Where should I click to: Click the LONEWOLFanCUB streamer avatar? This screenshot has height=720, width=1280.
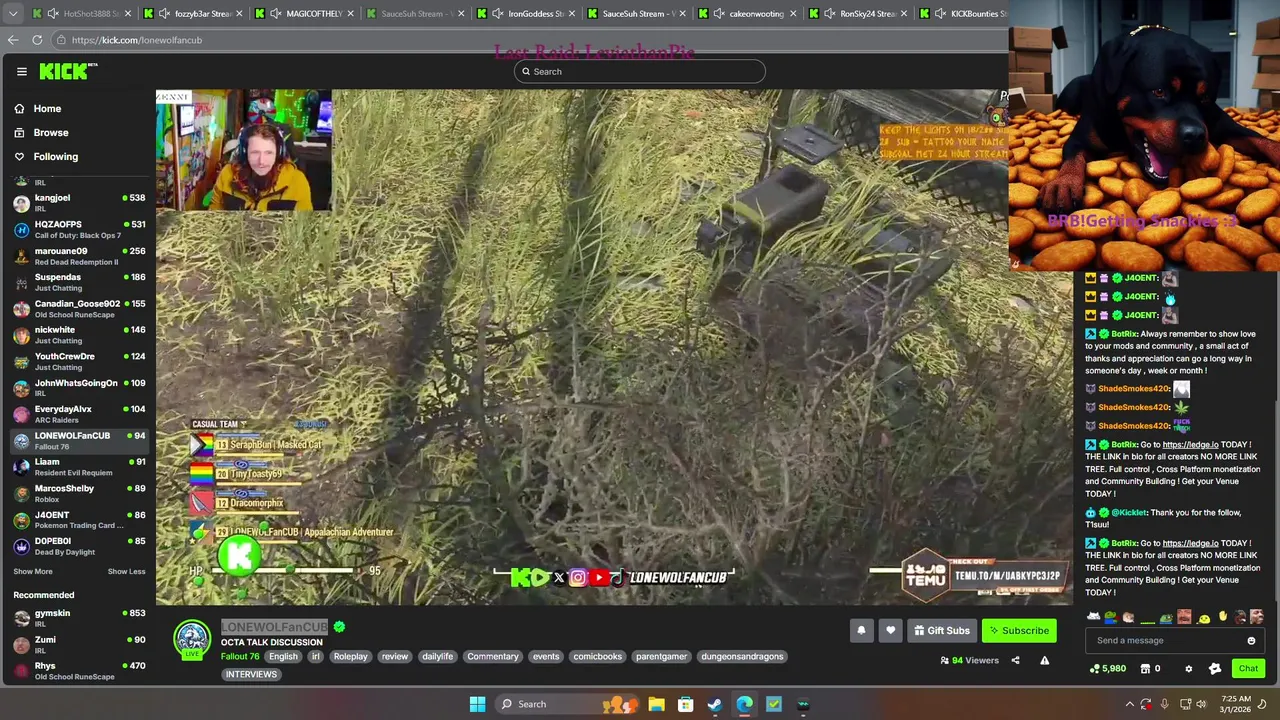tap(192, 640)
